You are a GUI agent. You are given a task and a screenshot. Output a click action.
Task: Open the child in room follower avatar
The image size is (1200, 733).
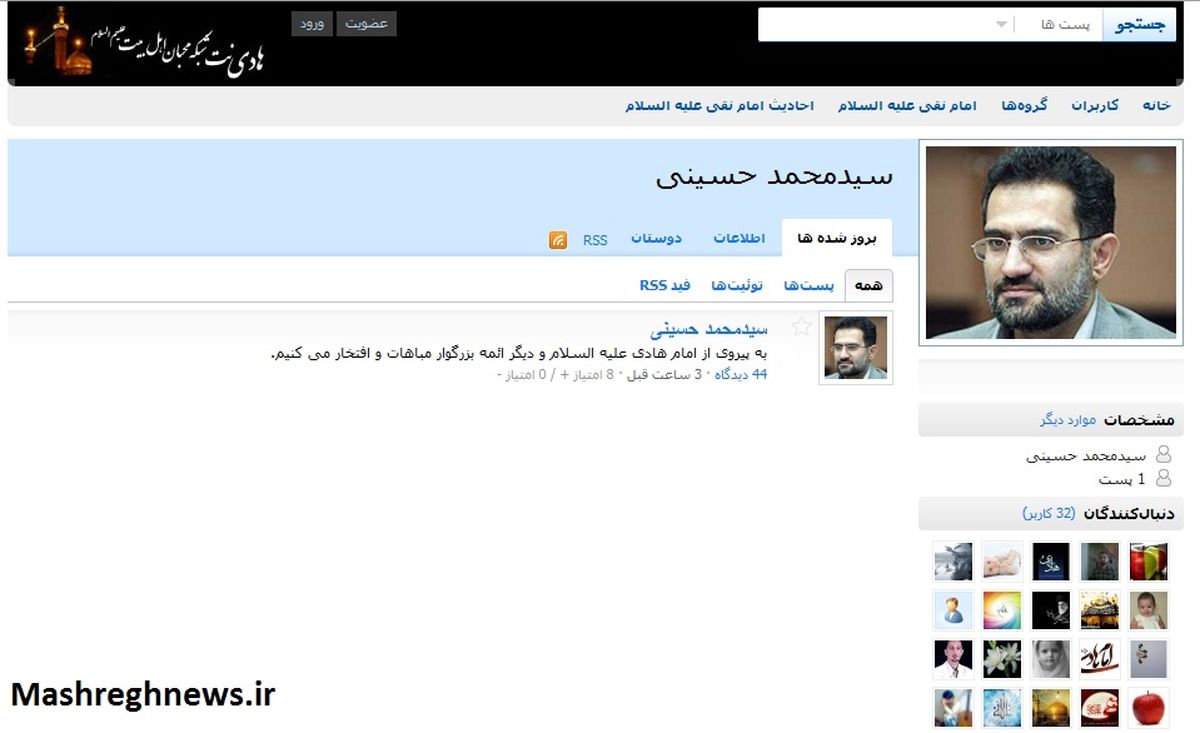point(1100,561)
